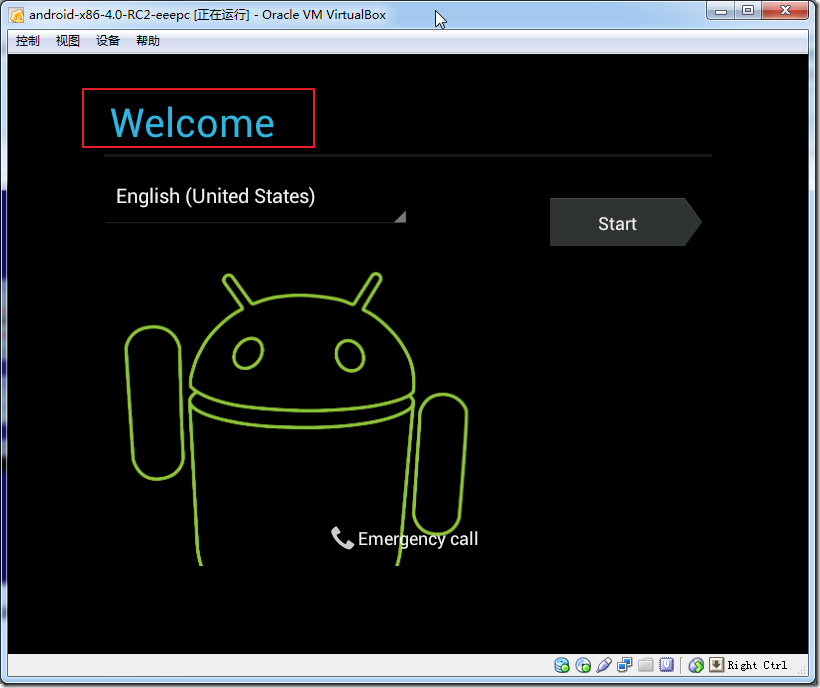Click the Emergency call phone icon

pyautogui.click(x=343, y=538)
